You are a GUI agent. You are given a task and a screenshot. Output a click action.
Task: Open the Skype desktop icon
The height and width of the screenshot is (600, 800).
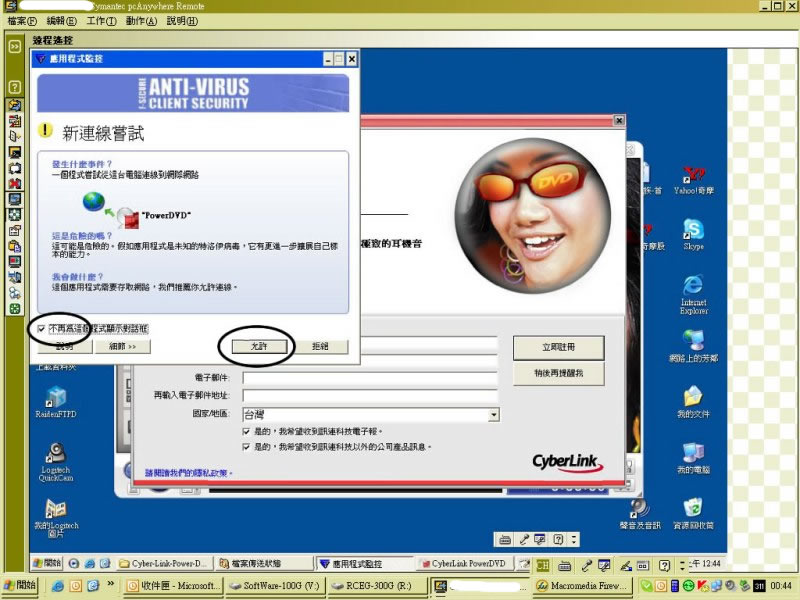pyautogui.click(x=693, y=235)
